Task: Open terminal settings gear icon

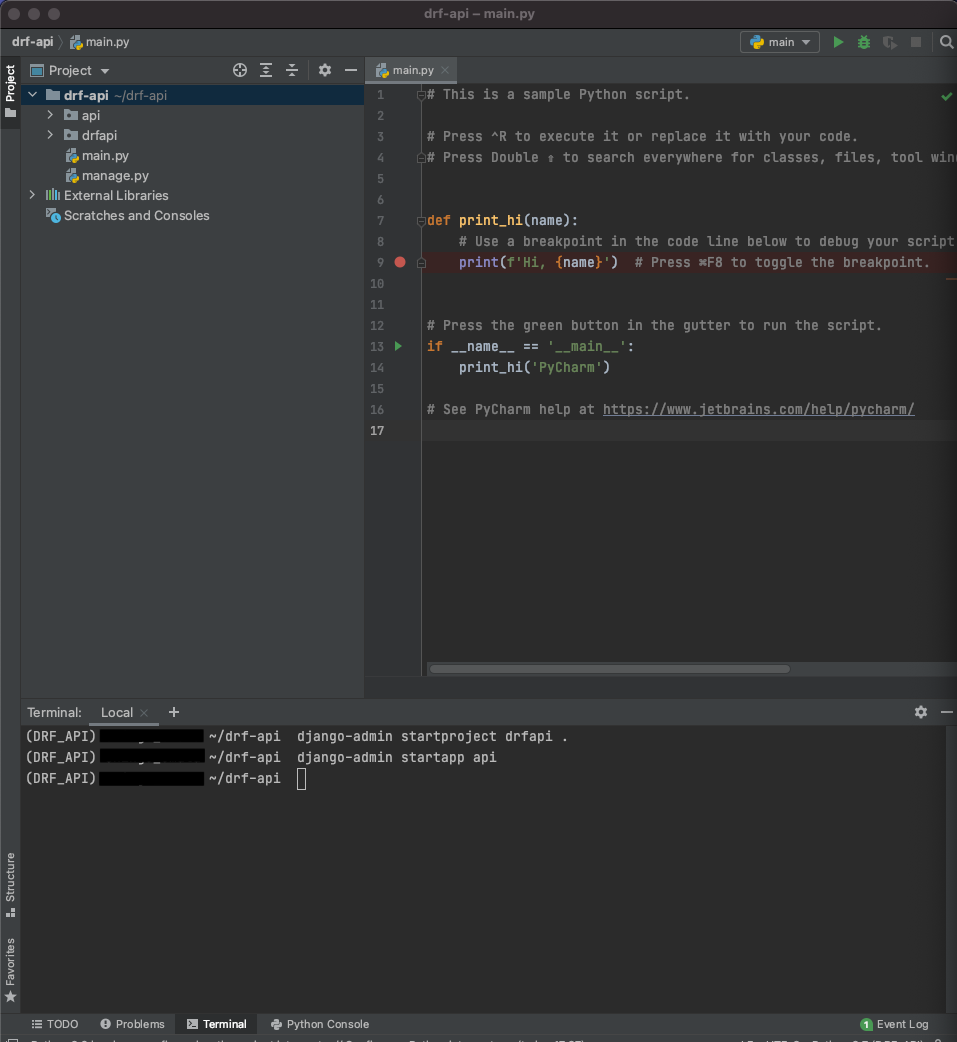Action: [921, 712]
